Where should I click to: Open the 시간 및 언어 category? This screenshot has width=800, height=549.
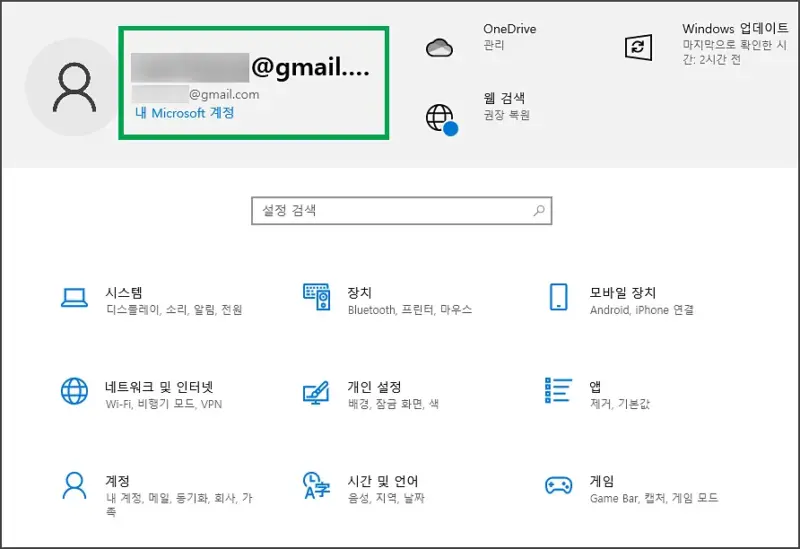pos(364,488)
